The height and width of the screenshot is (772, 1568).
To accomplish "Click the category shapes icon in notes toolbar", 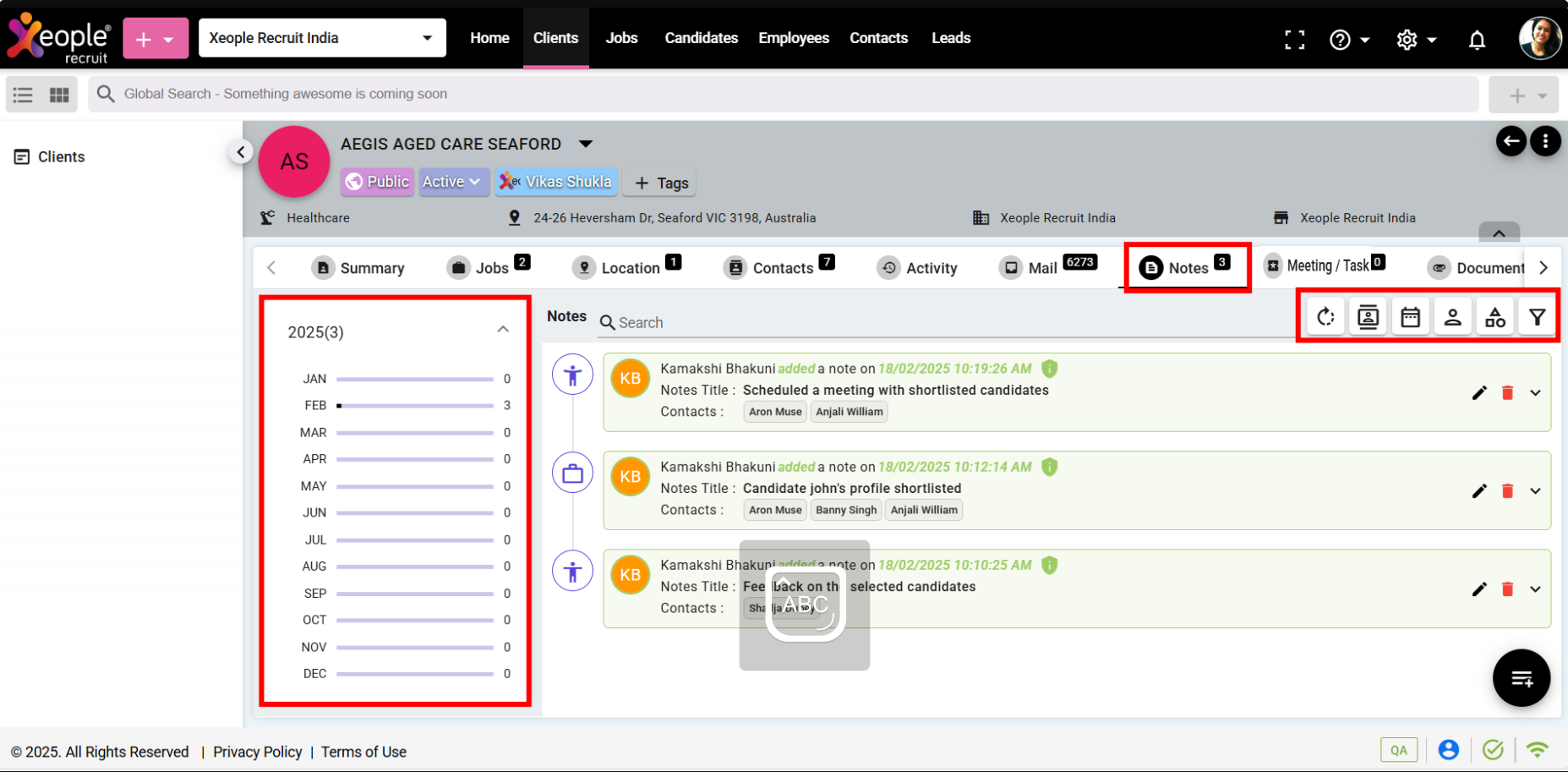I will 1494,317.
